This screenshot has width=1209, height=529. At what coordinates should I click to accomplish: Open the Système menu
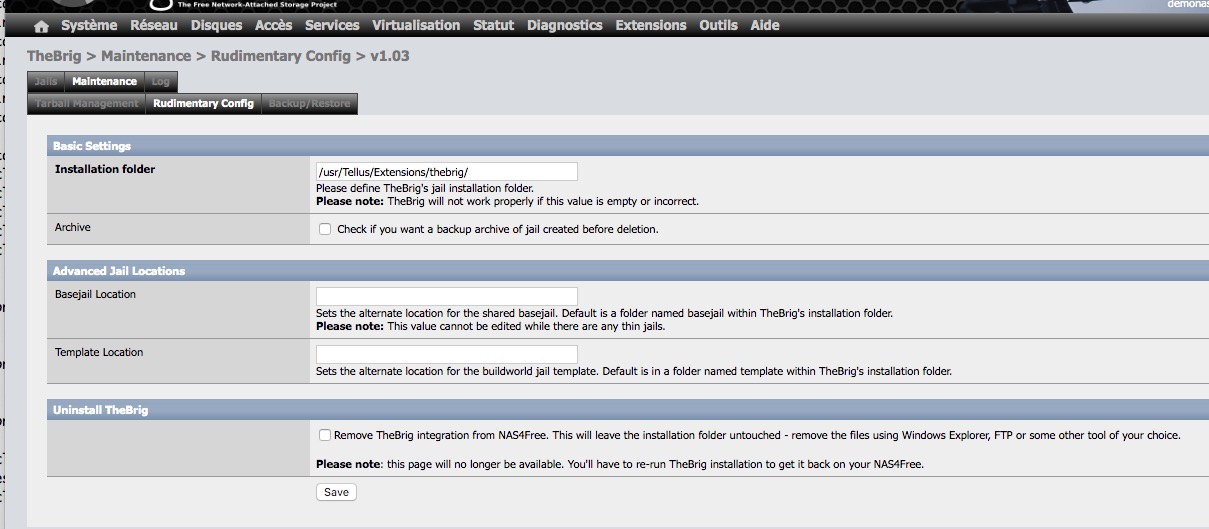pos(89,25)
